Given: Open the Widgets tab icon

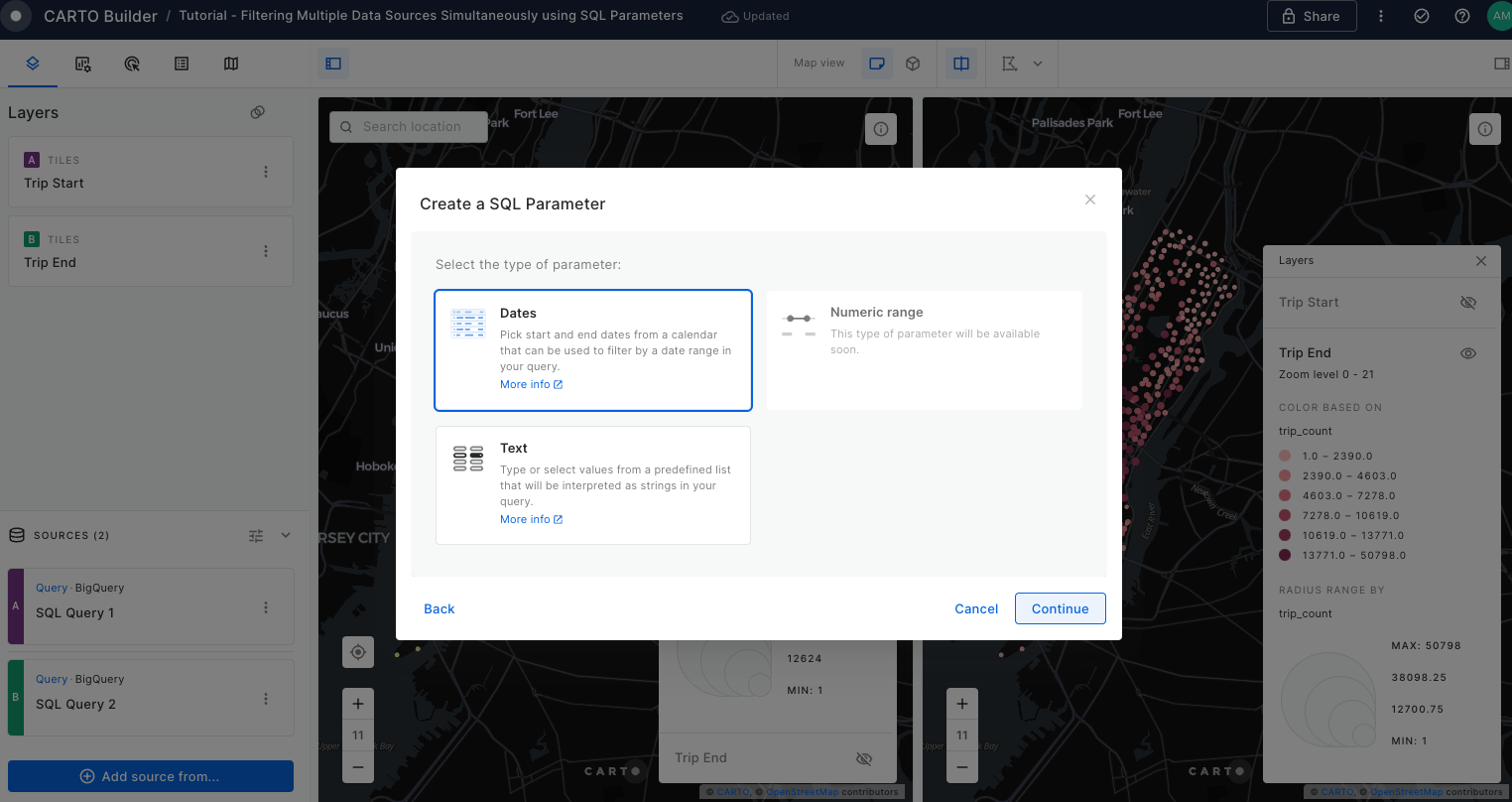Looking at the screenshot, I should (83, 64).
